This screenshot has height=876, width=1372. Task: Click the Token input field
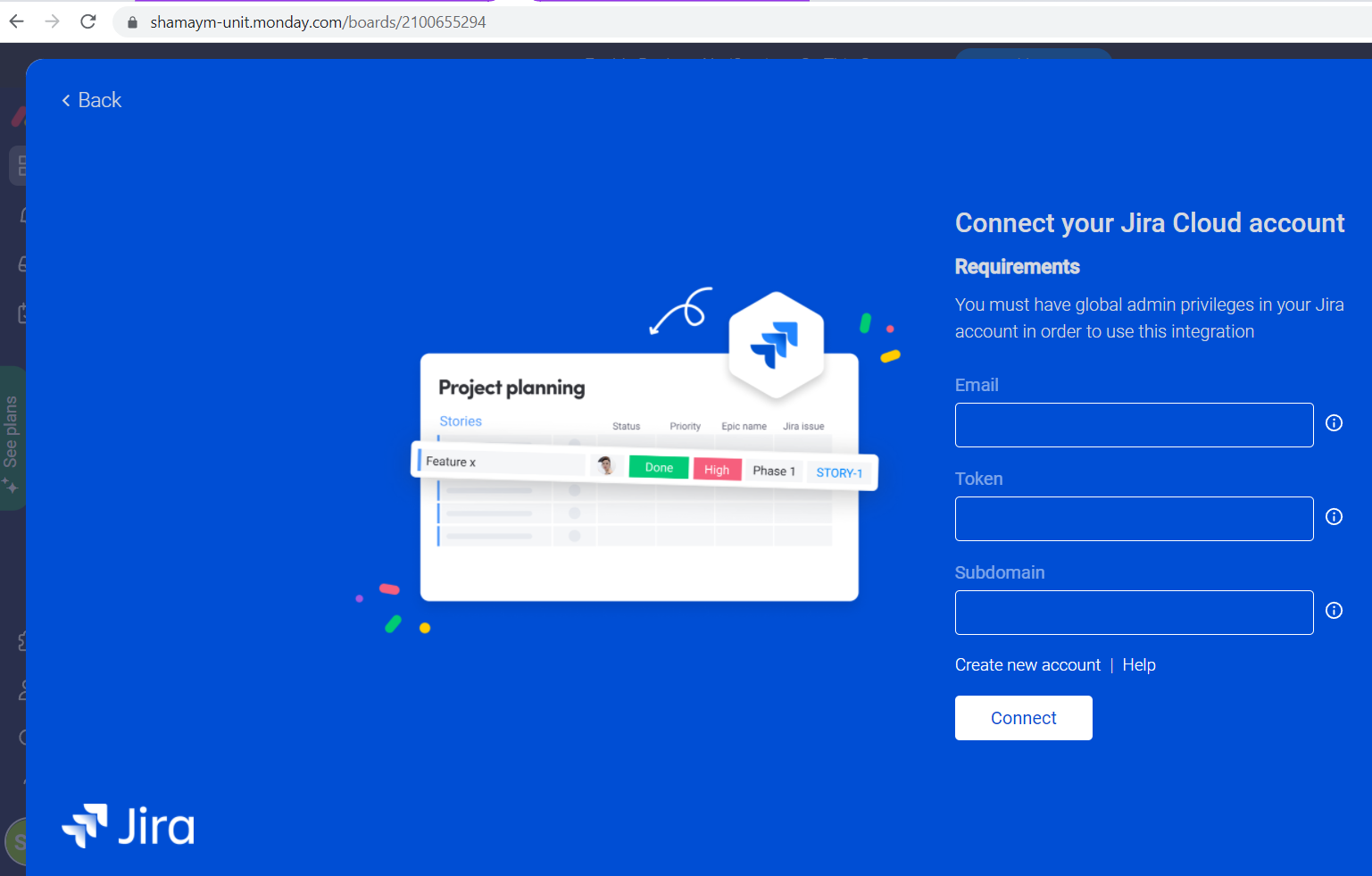(x=1134, y=519)
